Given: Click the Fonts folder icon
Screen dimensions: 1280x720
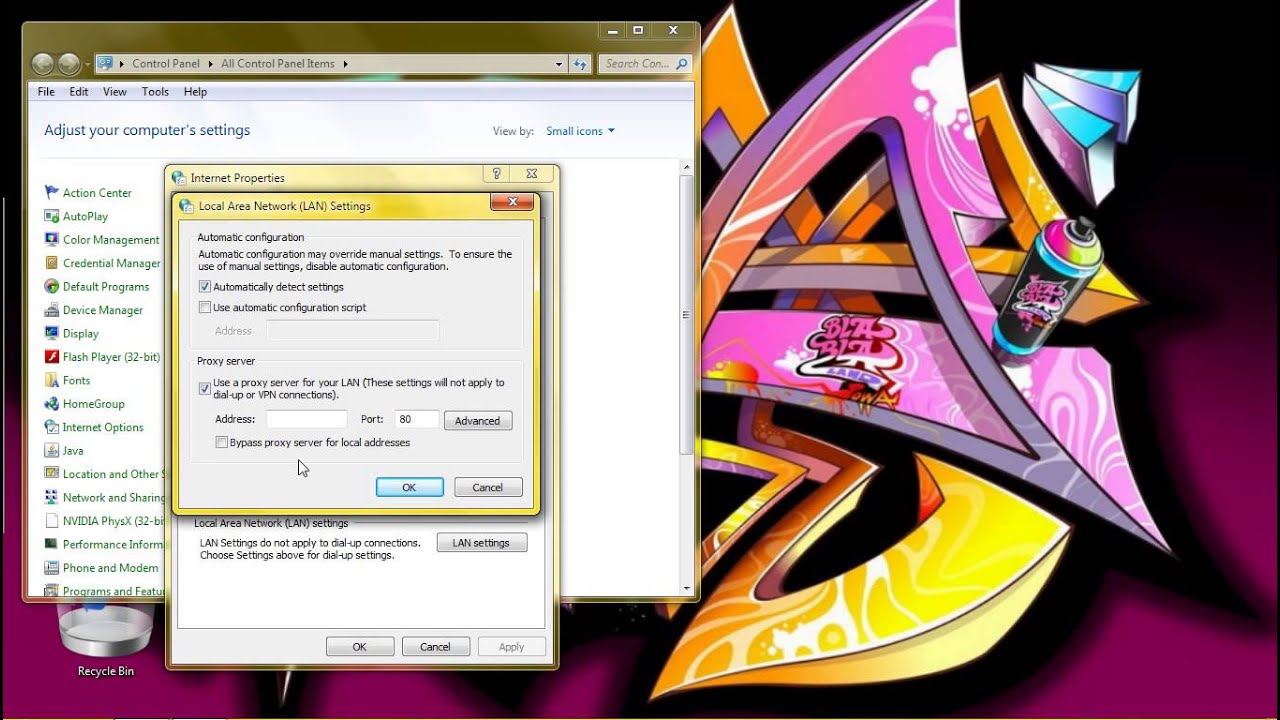Looking at the screenshot, I should tap(52, 380).
